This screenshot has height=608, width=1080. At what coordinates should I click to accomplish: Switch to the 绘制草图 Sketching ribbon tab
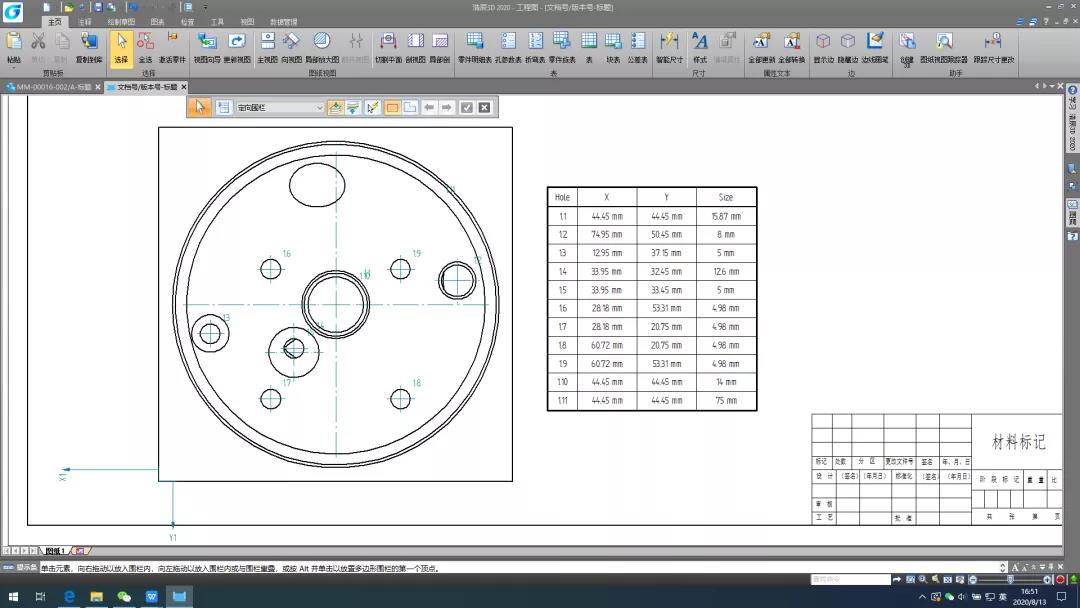click(x=121, y=22)
